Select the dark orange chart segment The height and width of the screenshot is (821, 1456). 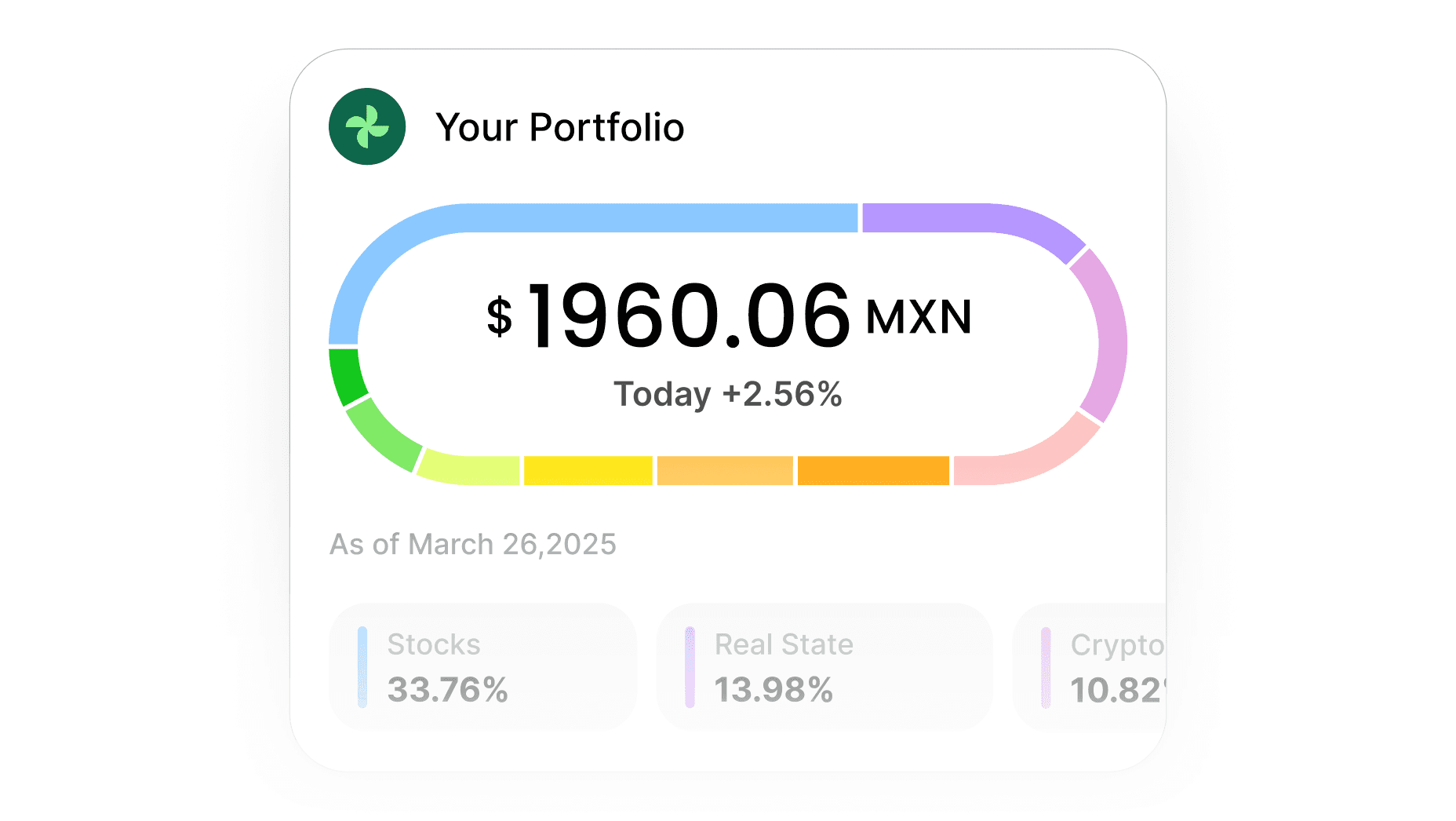[873, 471]
